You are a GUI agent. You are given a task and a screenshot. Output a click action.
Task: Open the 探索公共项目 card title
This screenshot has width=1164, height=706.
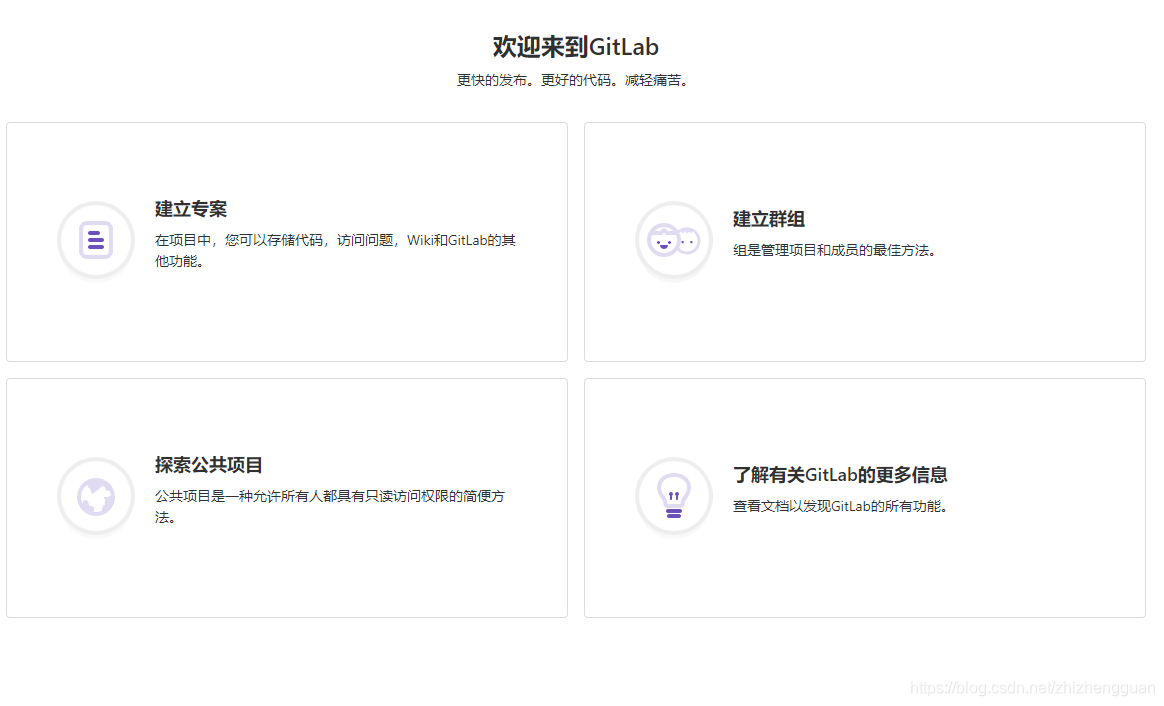pyautogui.click(x=209, y=465)
